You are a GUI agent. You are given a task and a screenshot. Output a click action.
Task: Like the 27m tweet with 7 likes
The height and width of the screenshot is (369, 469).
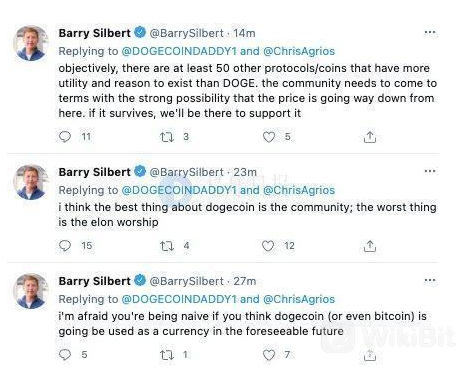269,355
